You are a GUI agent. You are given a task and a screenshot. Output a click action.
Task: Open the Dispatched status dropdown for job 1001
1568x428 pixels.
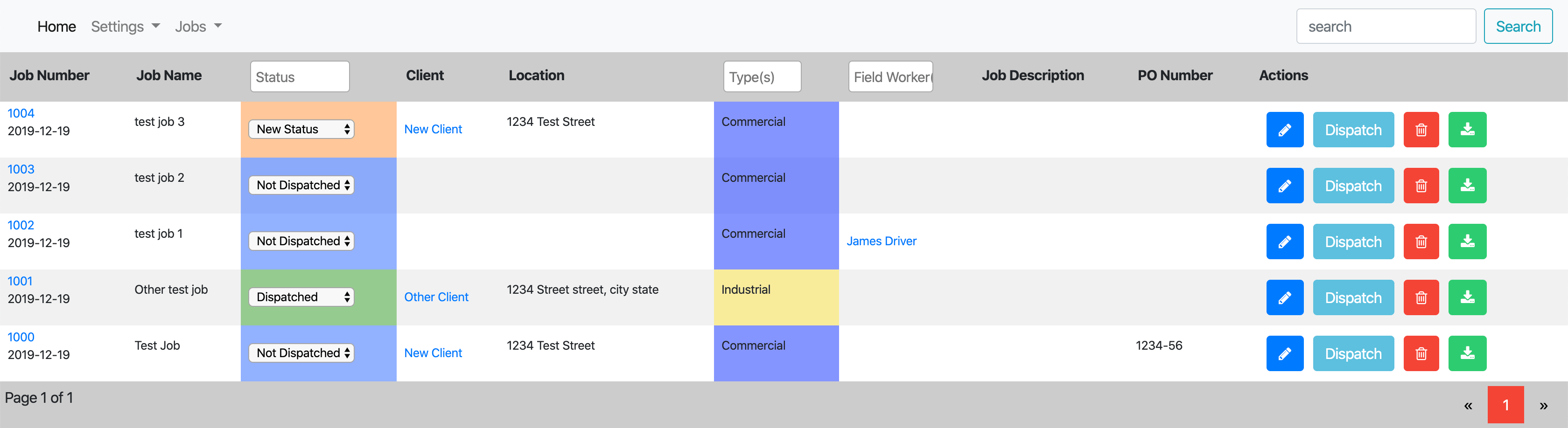301,297
